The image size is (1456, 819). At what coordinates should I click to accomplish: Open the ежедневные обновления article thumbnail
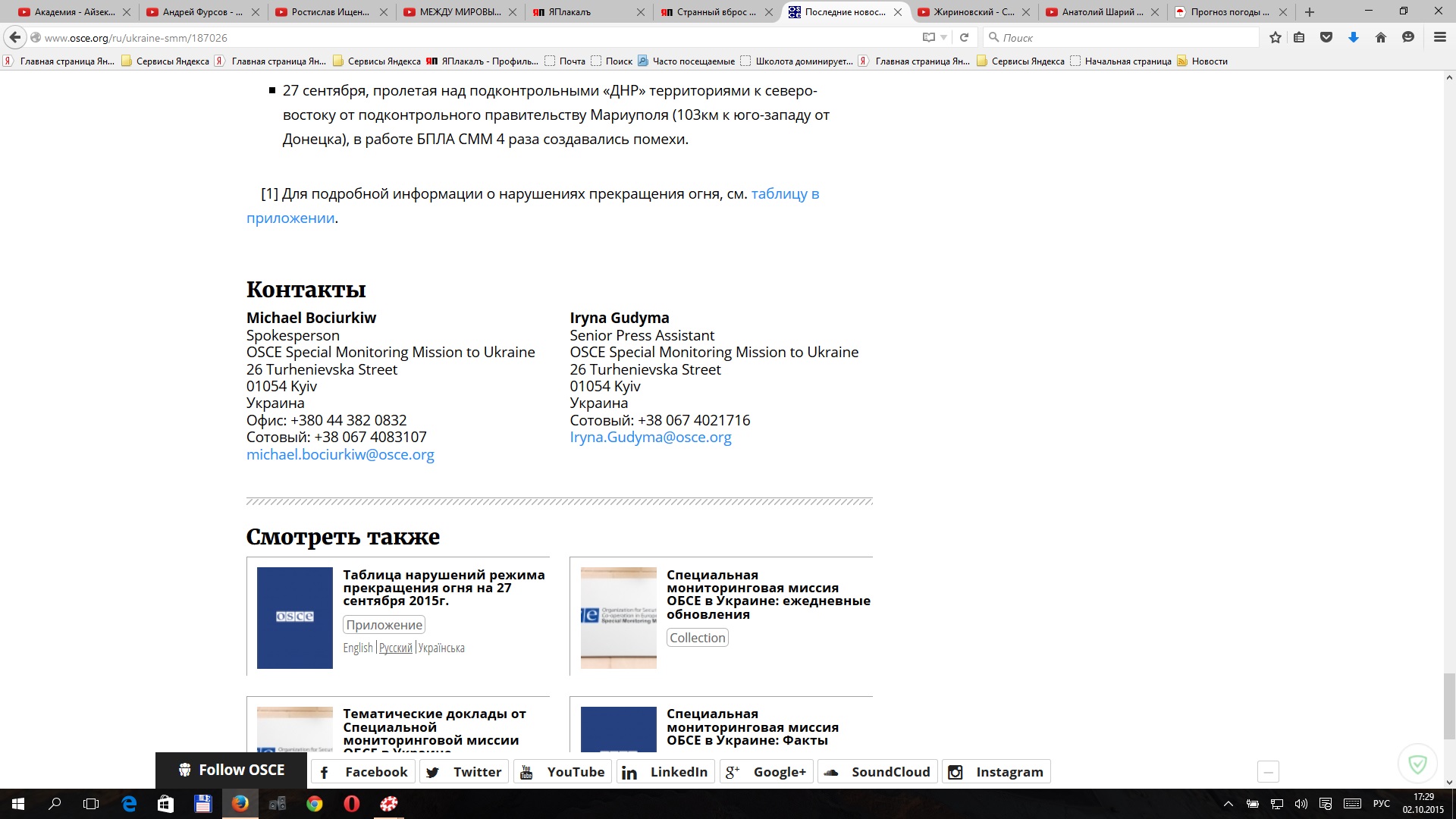(x=619, y=618)
